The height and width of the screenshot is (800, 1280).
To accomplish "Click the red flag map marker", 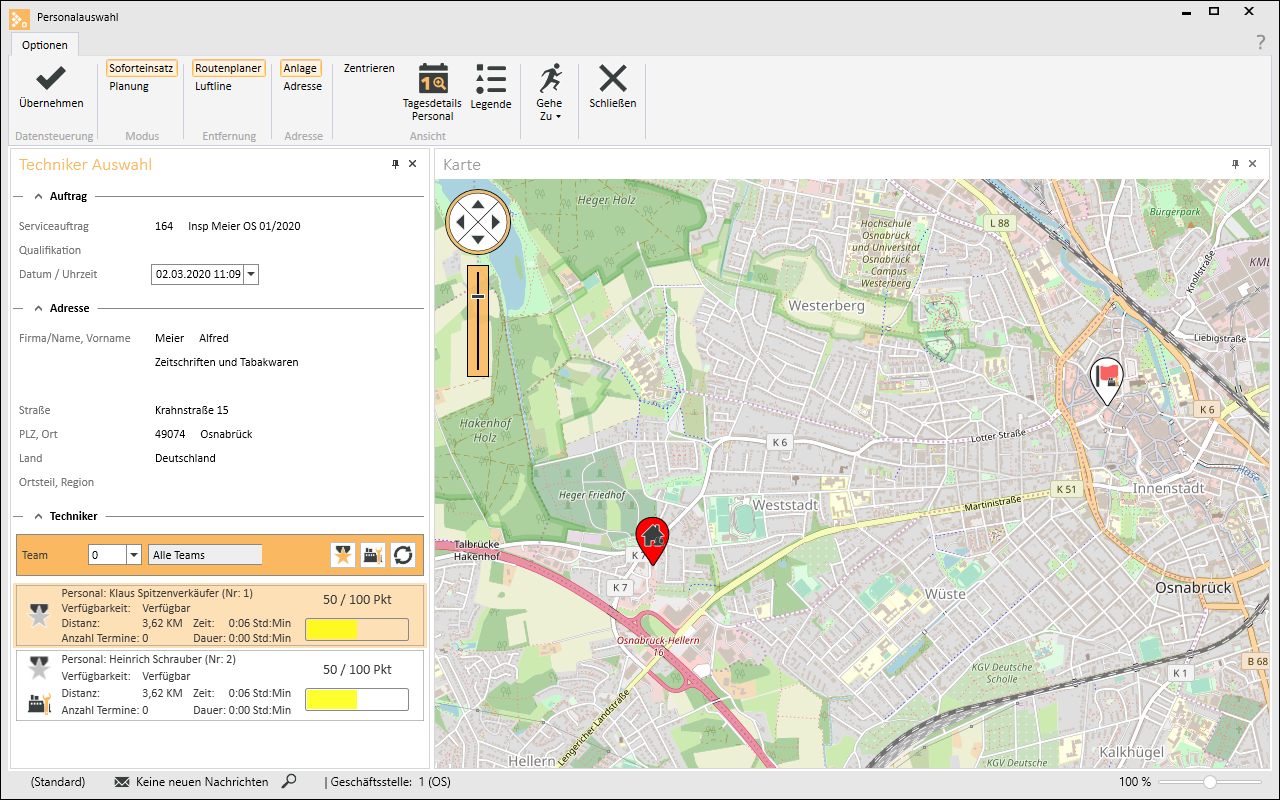I will point(1105,379).
